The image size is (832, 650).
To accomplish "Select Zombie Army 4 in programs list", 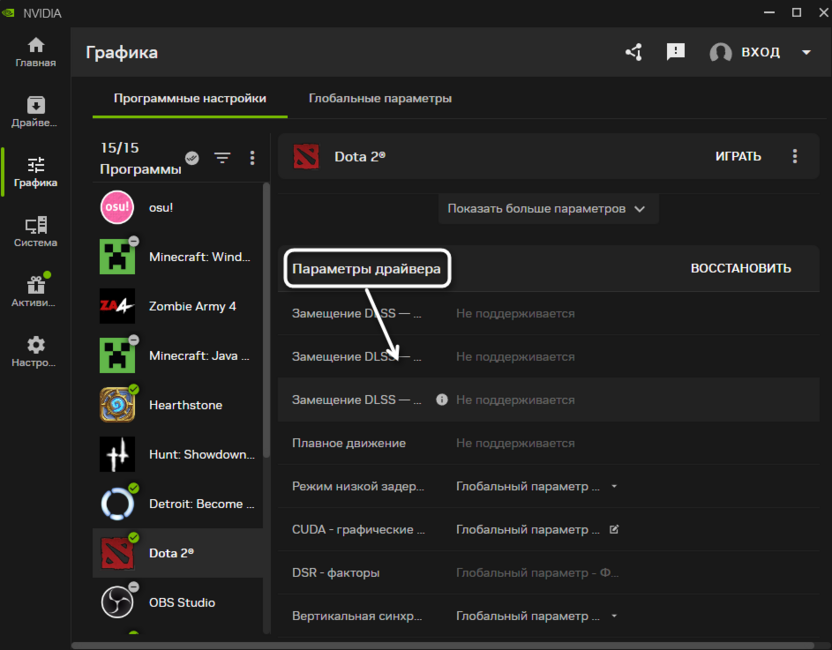I will point(178,306).
